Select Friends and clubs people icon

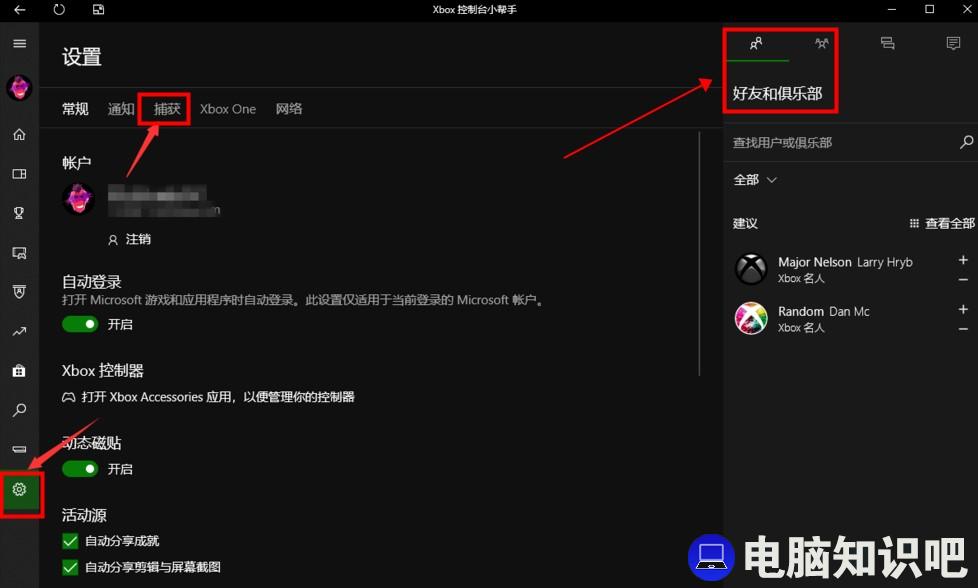click(x=756, y=43)
